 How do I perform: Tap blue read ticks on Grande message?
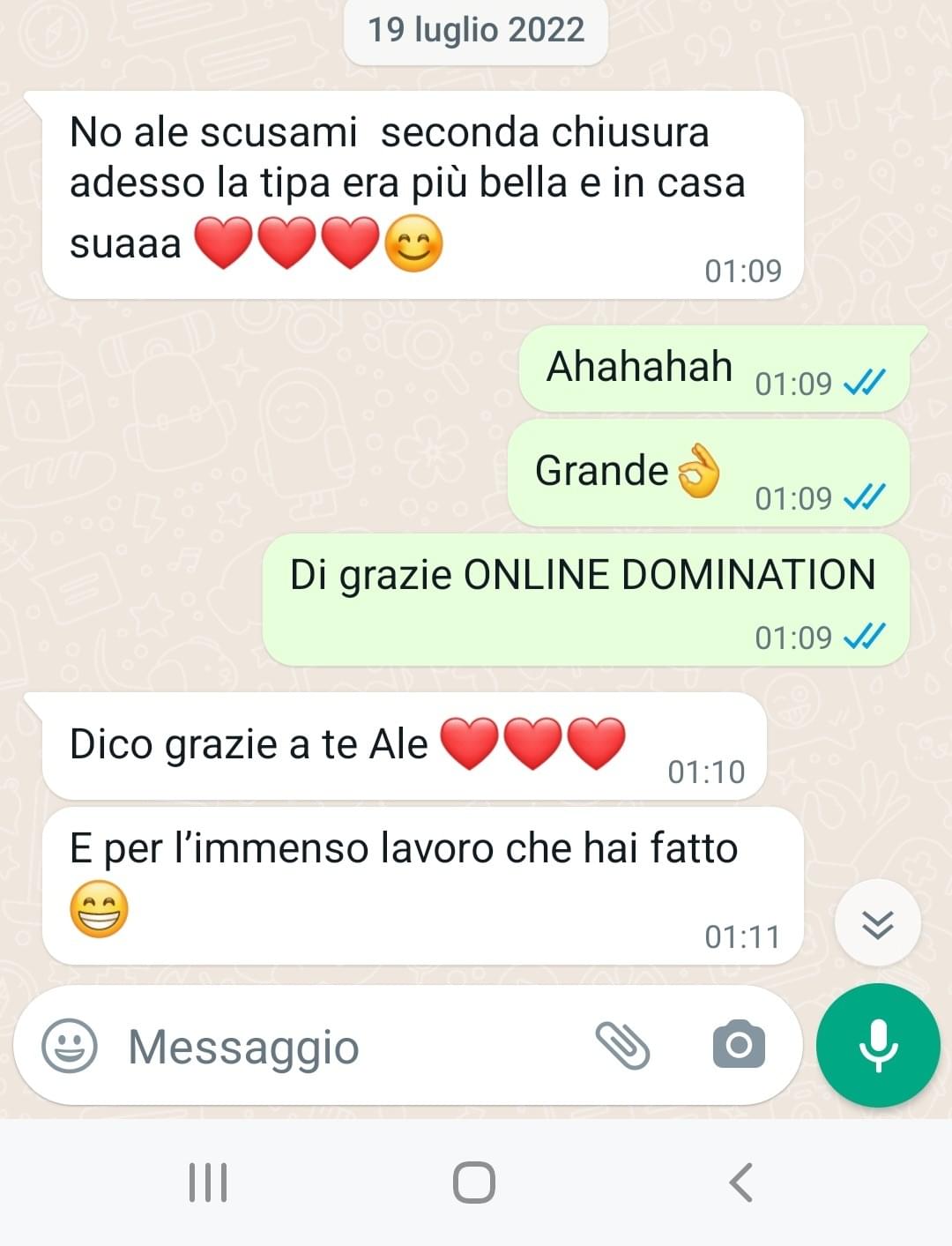864,497
